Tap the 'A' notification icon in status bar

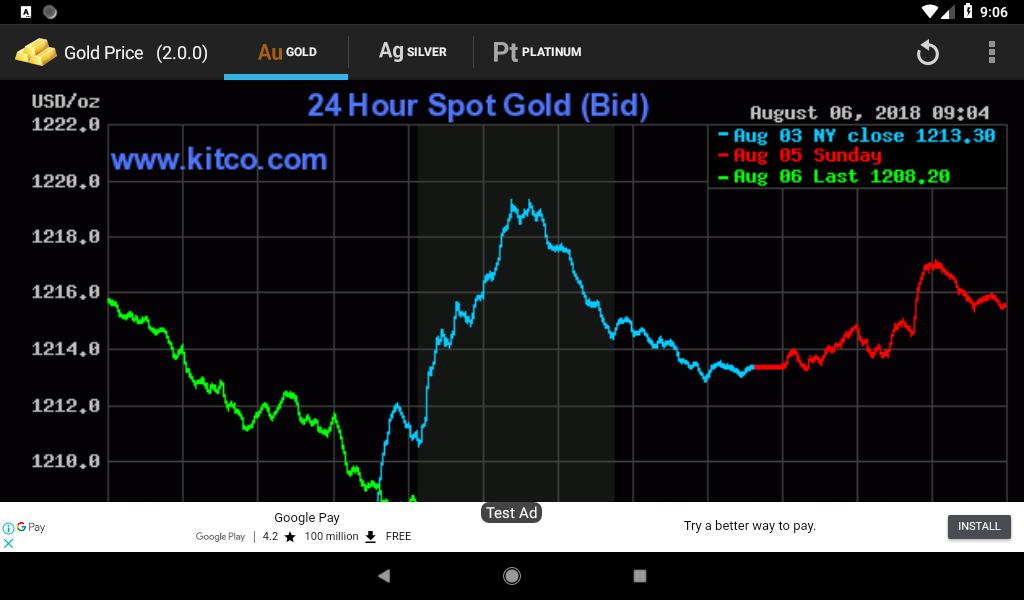[x=25, y=12]
